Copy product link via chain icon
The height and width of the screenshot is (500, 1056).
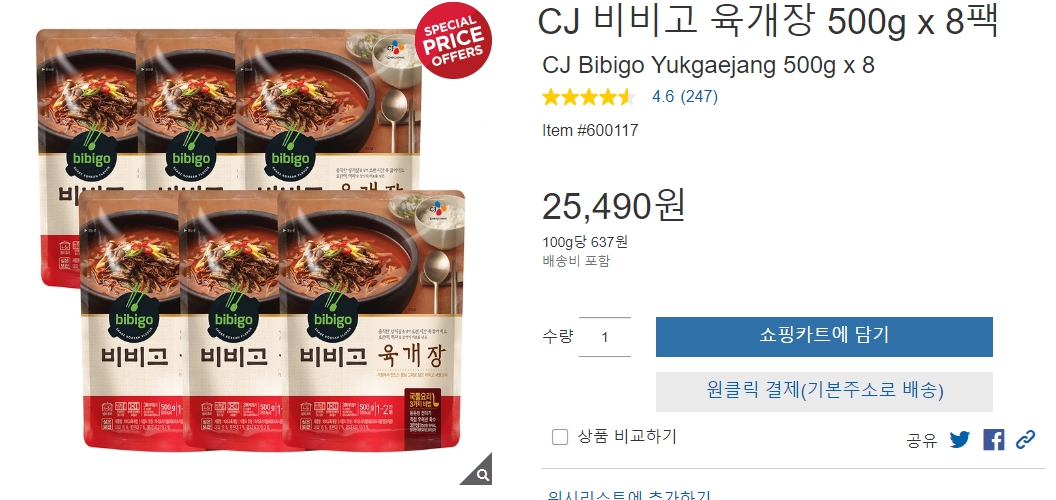click(x=1025, y=440)
